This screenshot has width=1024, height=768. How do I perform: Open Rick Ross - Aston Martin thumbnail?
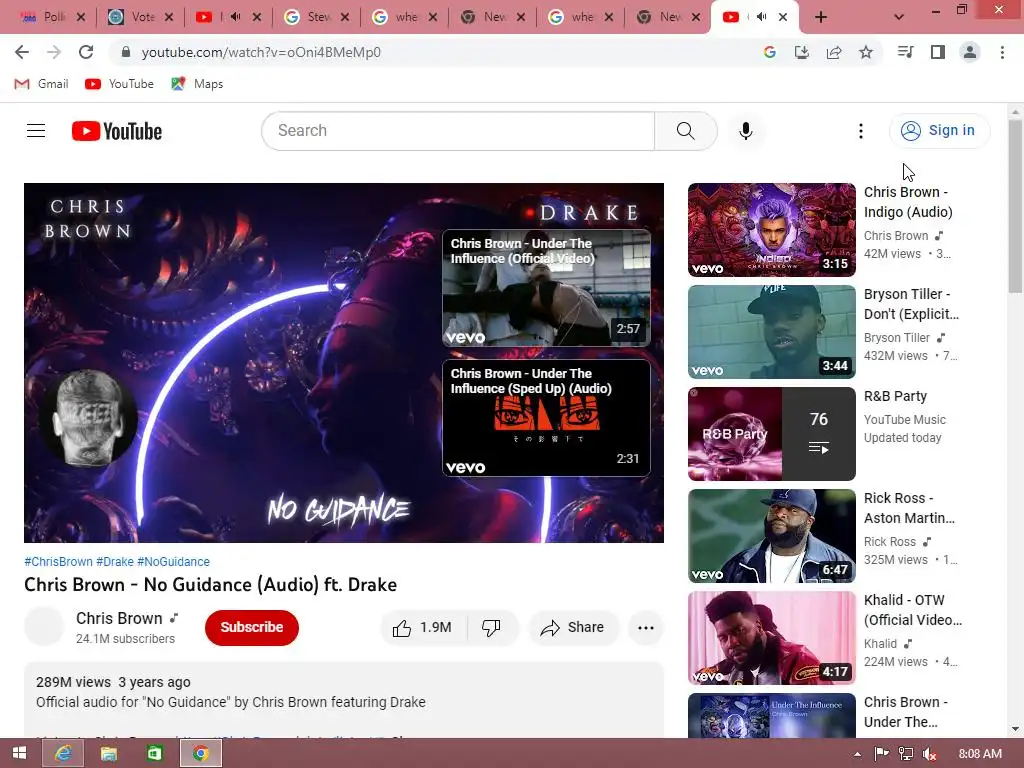pos(771,536)
